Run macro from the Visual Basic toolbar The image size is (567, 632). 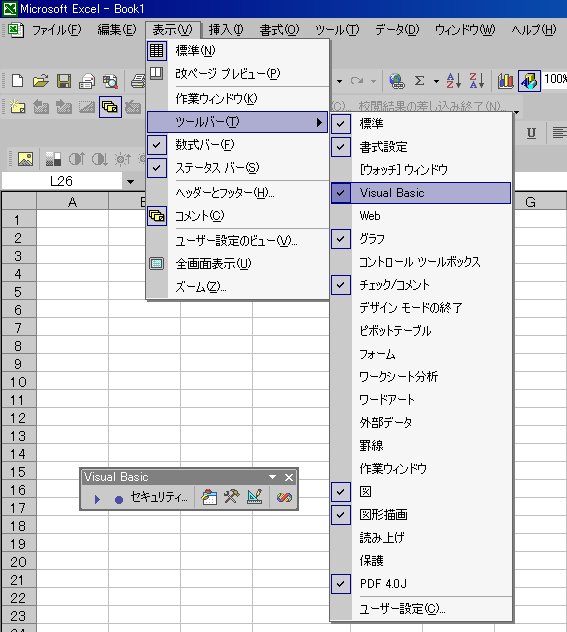pos(97,499)
